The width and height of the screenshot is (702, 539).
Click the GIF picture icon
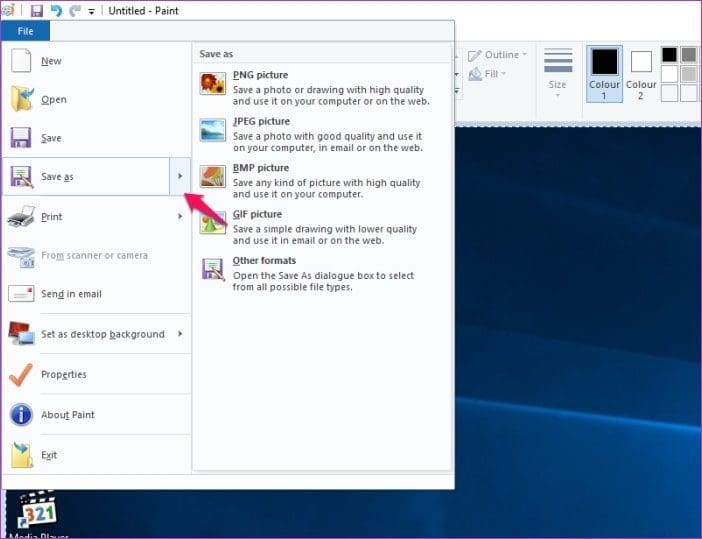(x=213, y=223)
